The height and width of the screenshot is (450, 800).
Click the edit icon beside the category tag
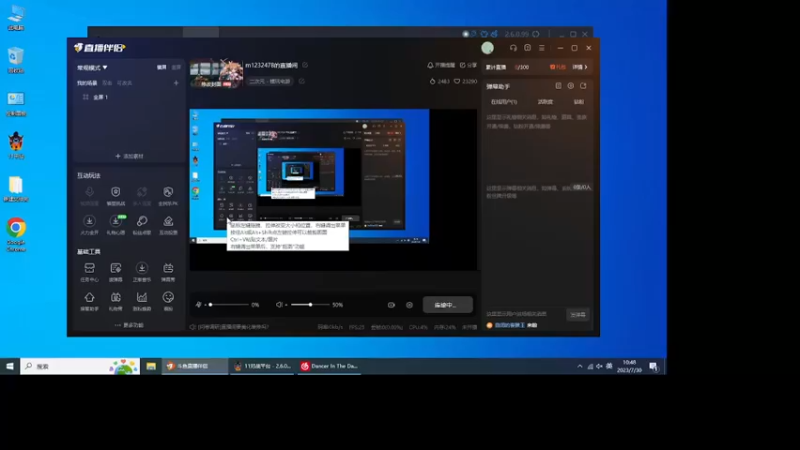tap(302, 81)
